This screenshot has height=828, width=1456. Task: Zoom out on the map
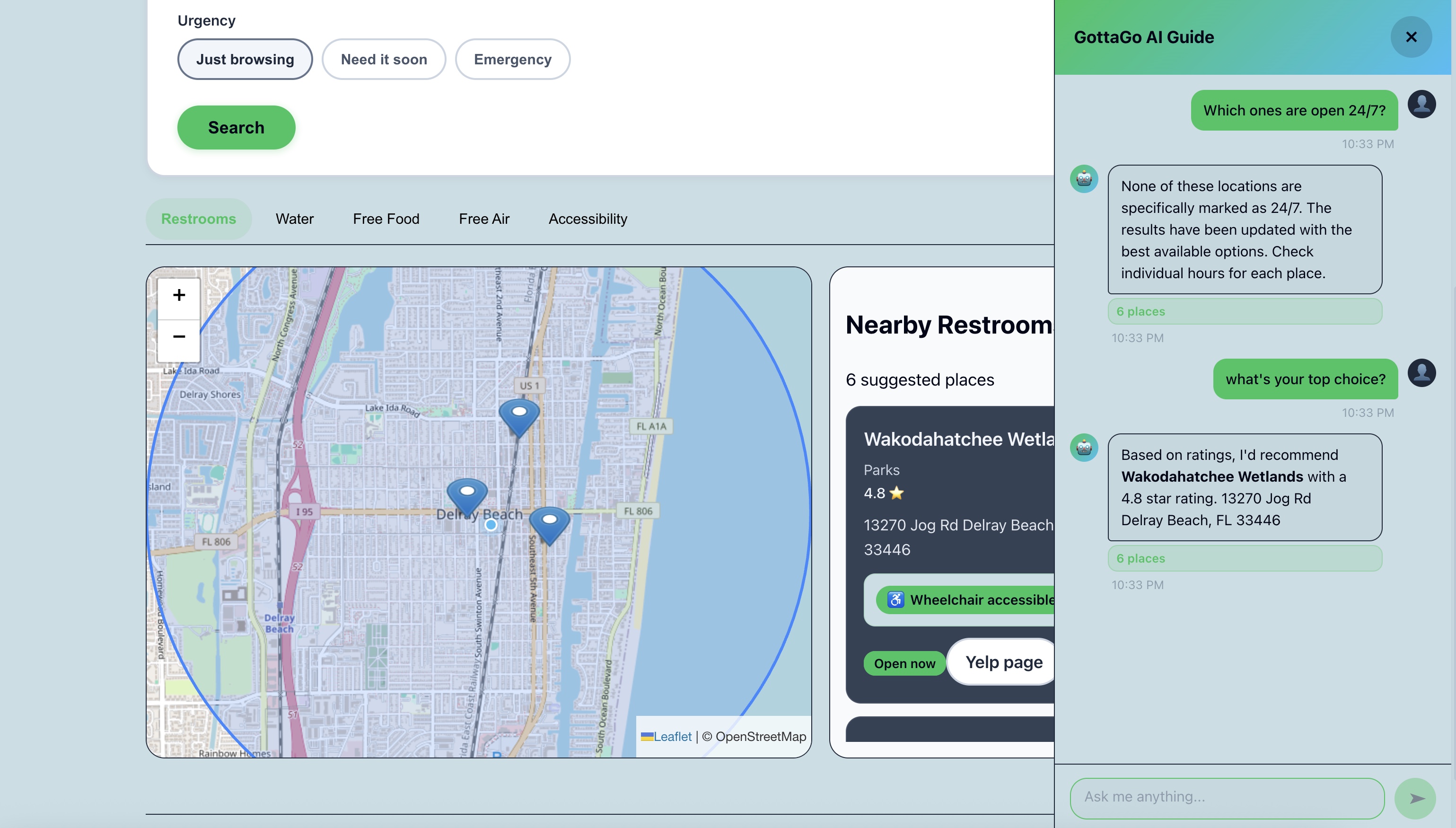[x=178, y=337]
